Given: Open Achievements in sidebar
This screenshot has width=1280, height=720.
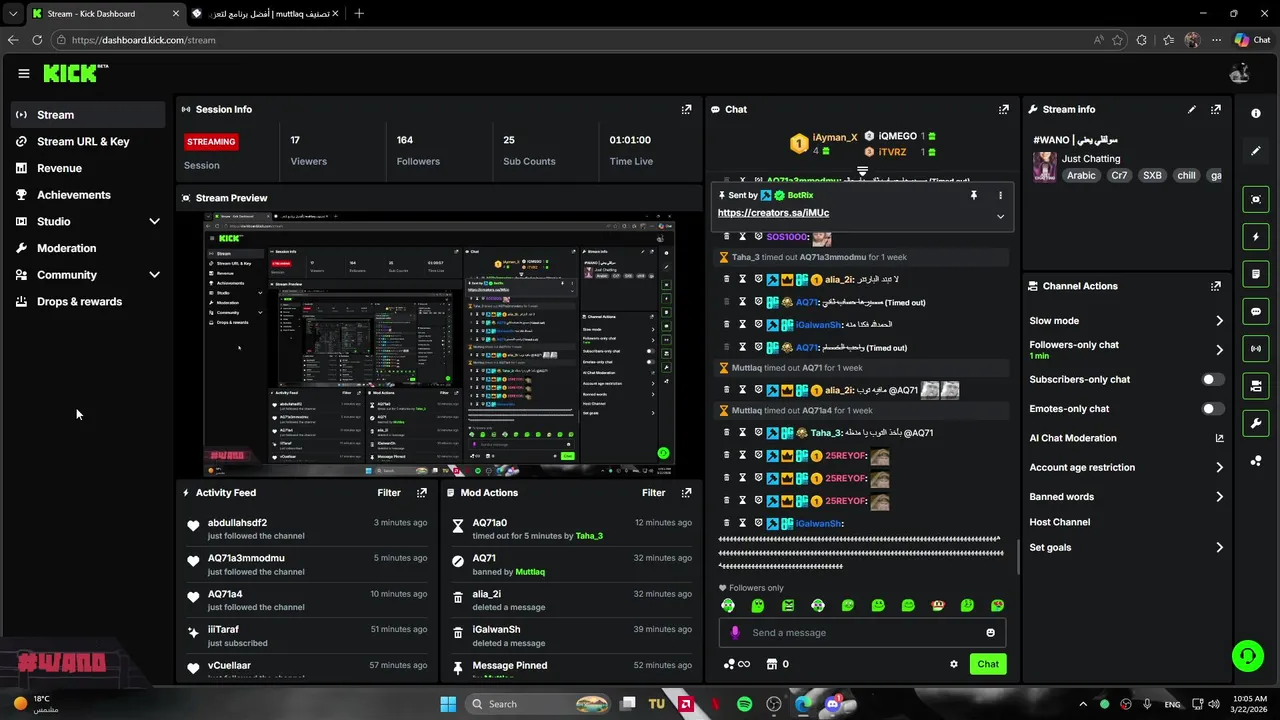Looking at the screenshot, I should click(88, 195).
